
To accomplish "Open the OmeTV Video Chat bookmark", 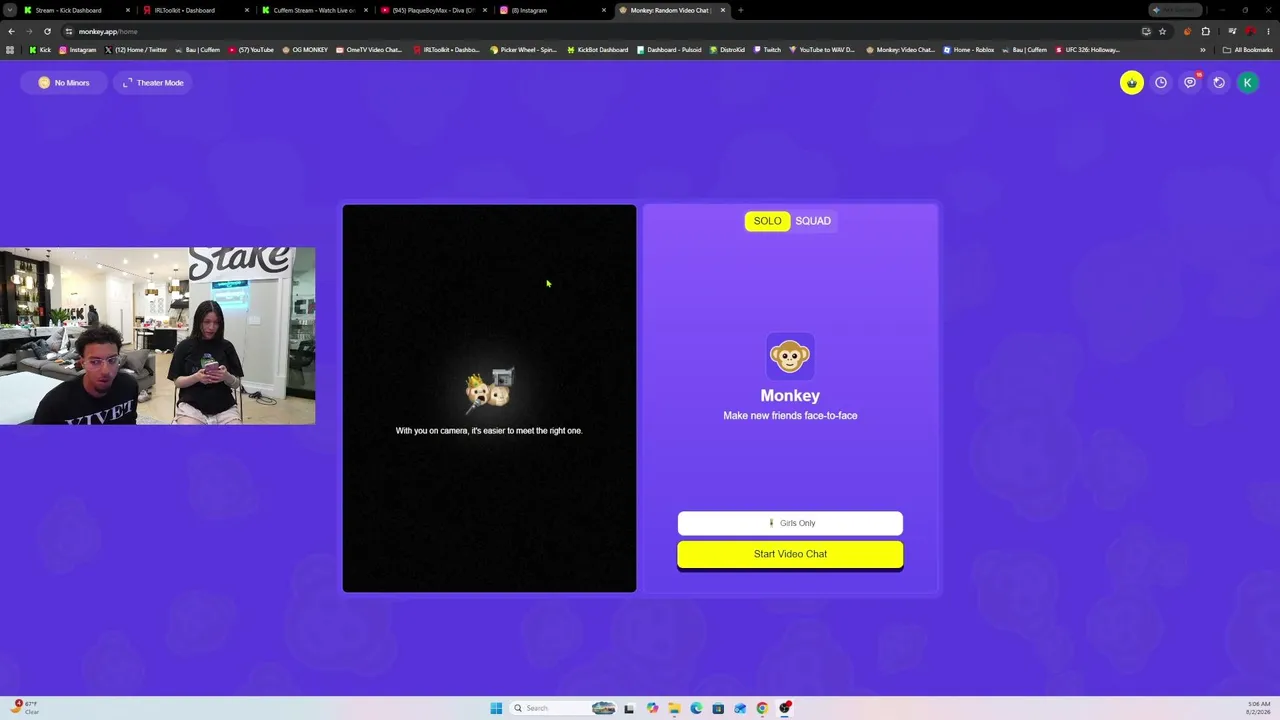I will [x=369, y=50].
